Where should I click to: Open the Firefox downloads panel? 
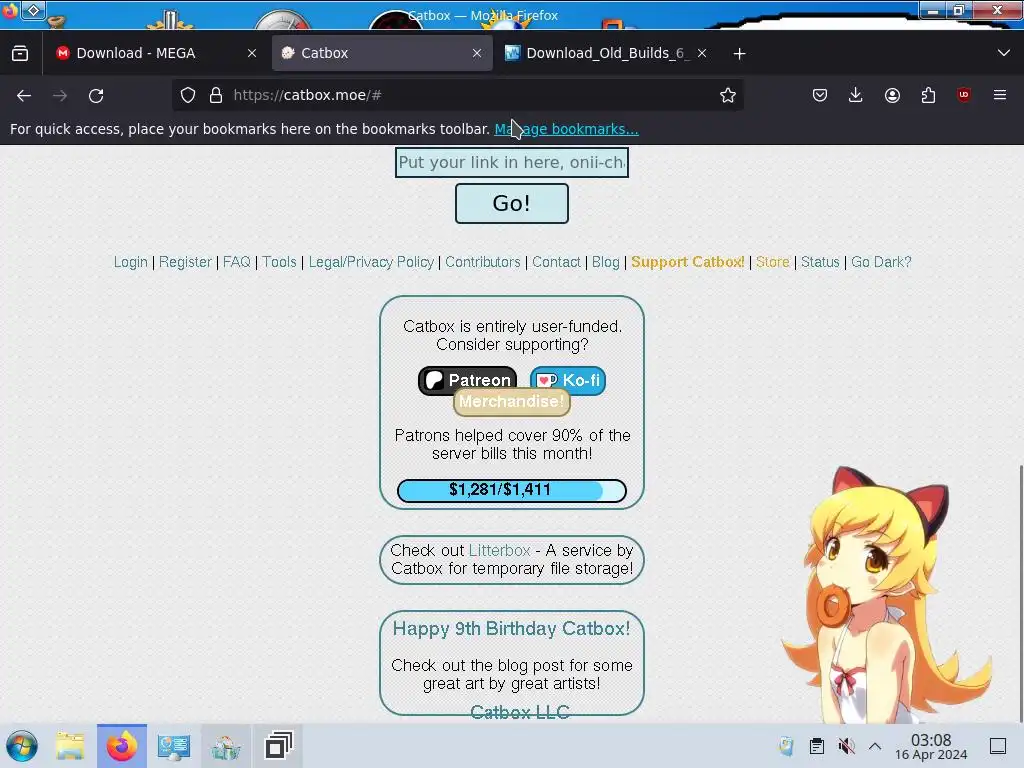(x=856, y=95)
